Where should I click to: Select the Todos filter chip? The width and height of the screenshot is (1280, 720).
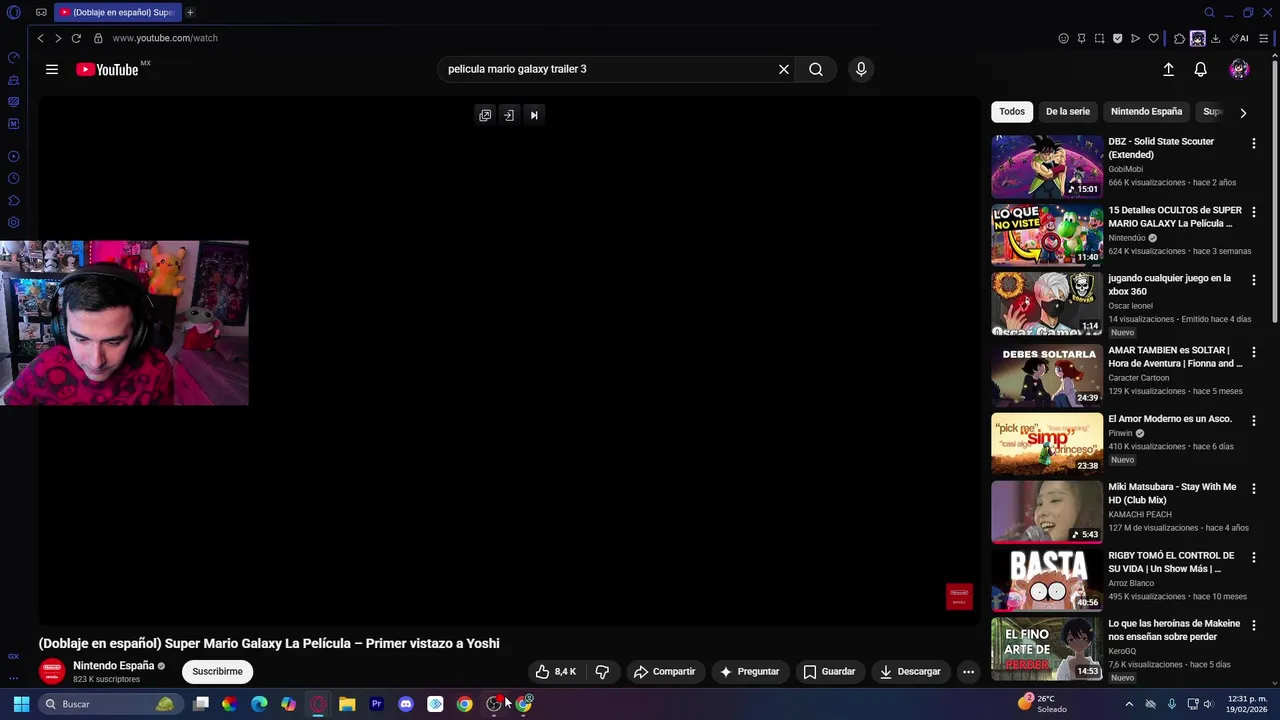1012,112
